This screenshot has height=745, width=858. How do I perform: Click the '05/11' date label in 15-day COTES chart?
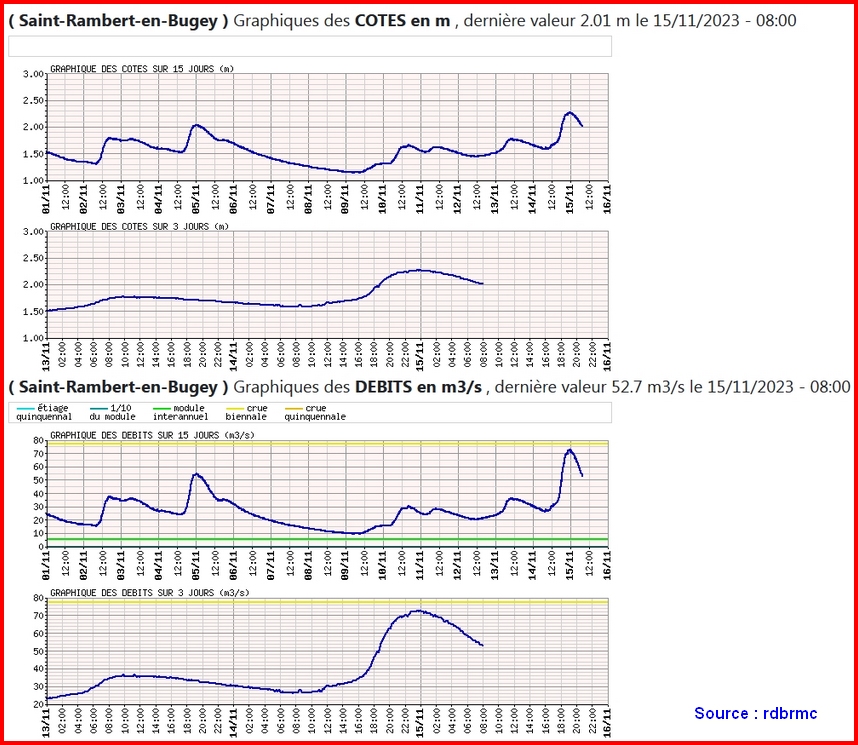196,199
